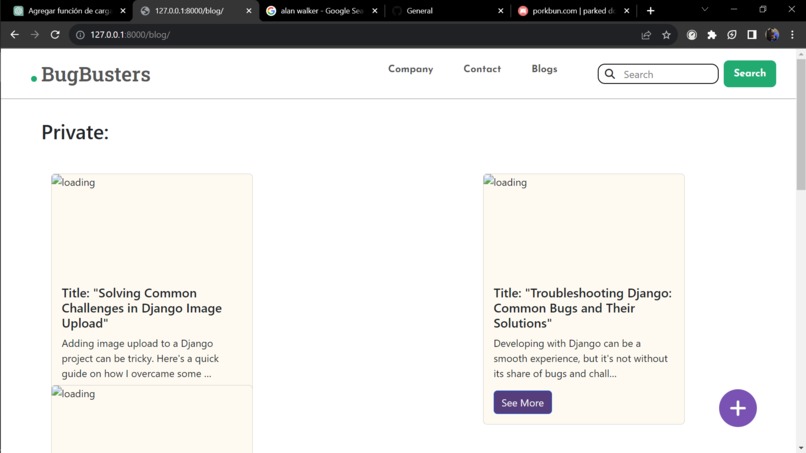Screen dimensions: 806x453
Task: Click the purple plus add-post button
Action: [x=738, y=408]
